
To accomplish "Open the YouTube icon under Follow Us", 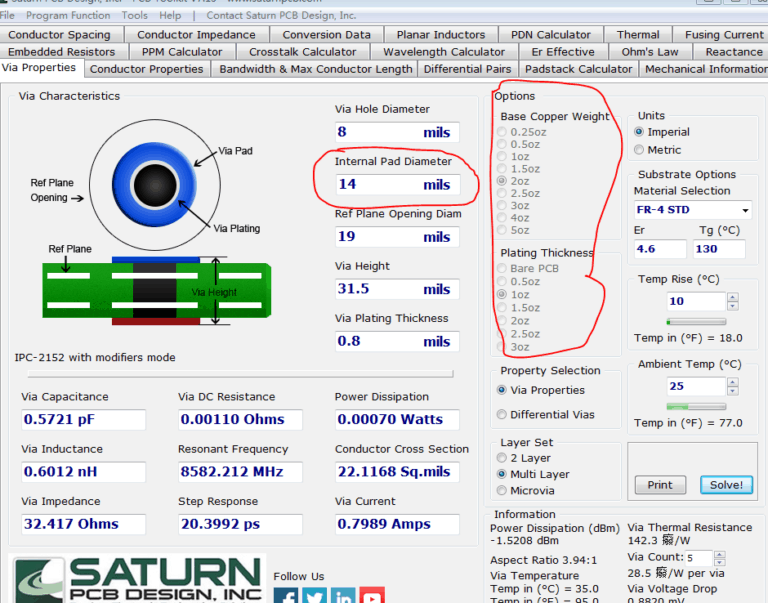I will tap(372, 595).
